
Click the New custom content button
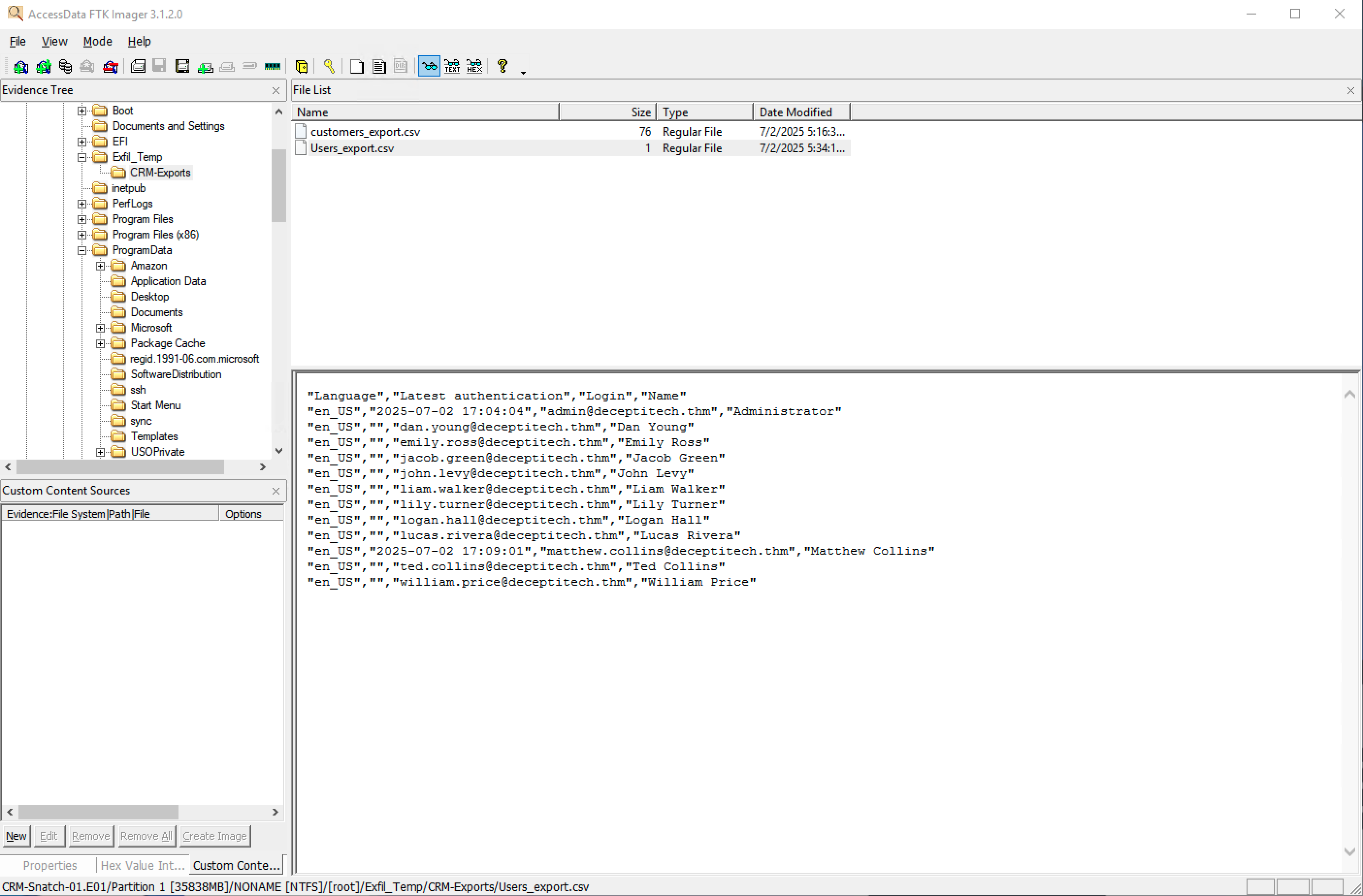[16, 836]
